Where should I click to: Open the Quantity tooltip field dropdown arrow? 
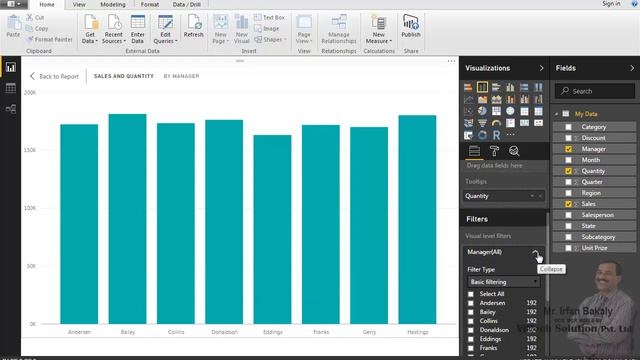point(532,196)
